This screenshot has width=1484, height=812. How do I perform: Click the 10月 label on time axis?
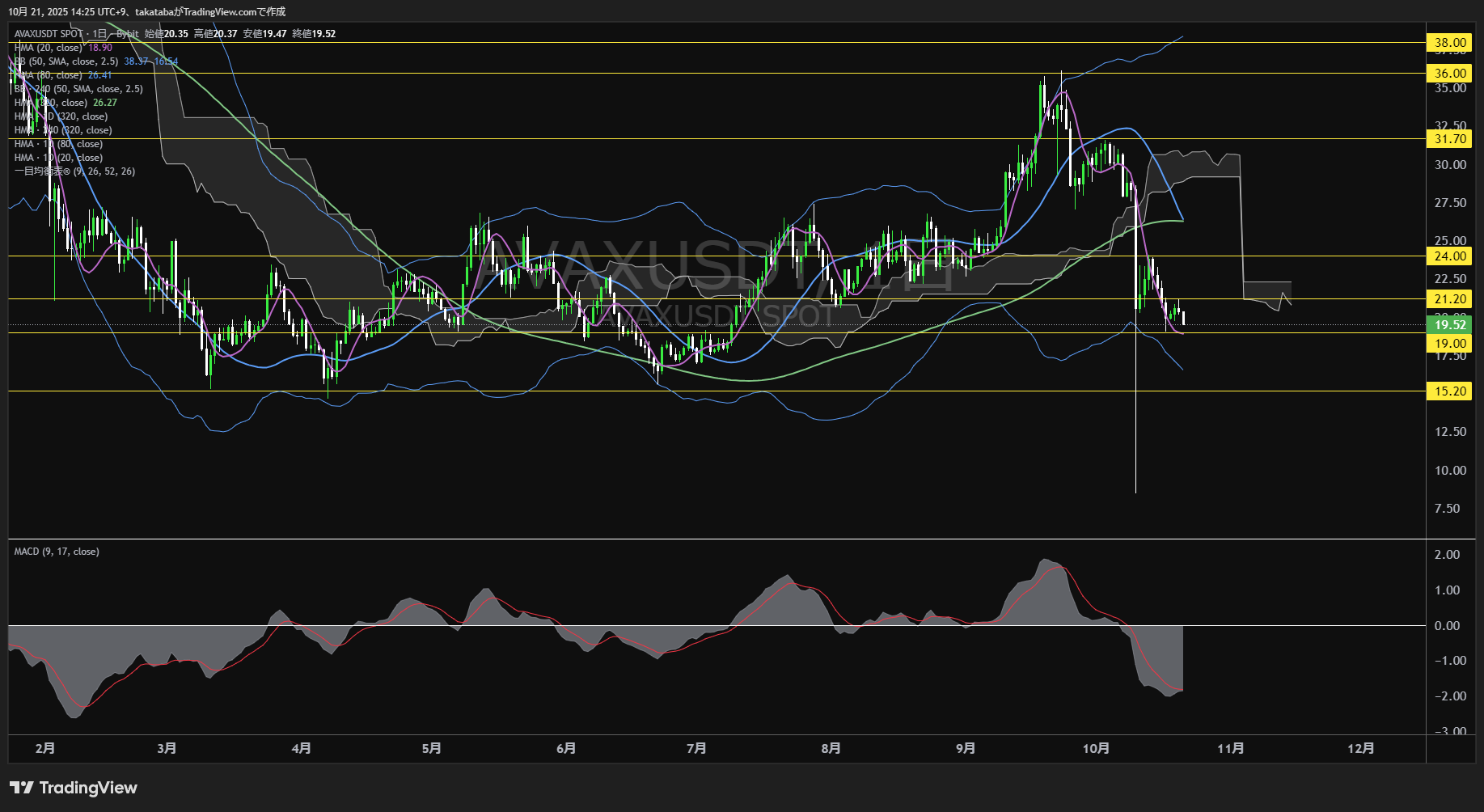1096,749
